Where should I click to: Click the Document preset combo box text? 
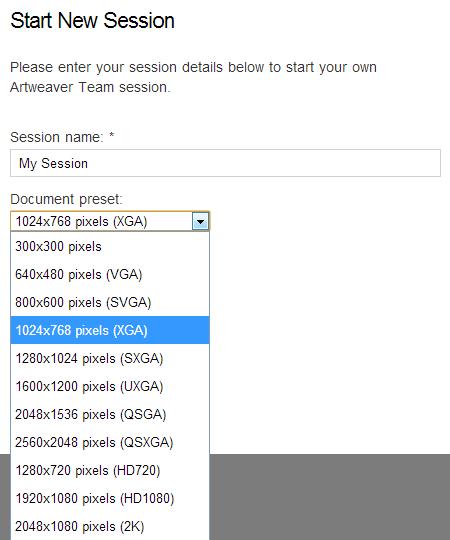click(x=81, y=221)
